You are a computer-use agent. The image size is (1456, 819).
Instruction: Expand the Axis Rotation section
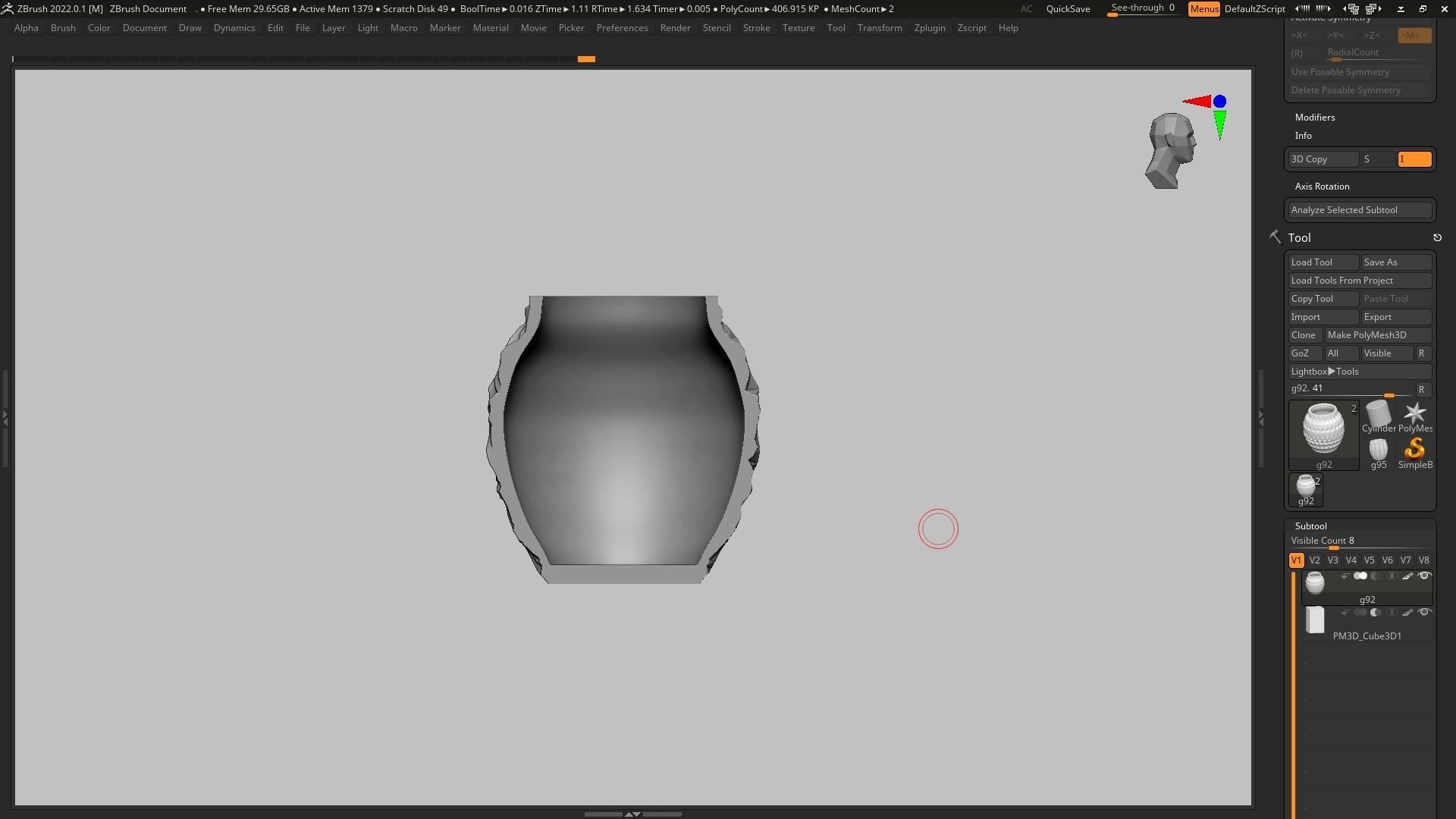(x=1322, y=187)
